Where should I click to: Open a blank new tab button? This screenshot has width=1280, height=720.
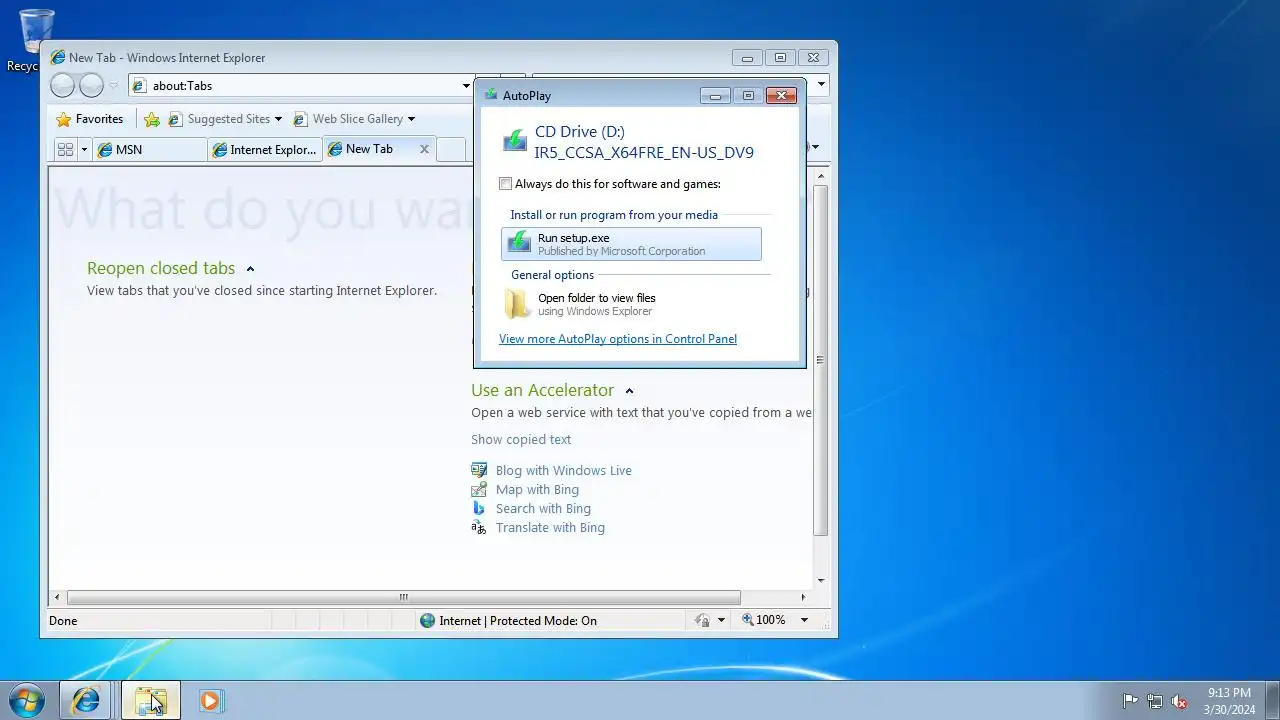coord(451,149)
